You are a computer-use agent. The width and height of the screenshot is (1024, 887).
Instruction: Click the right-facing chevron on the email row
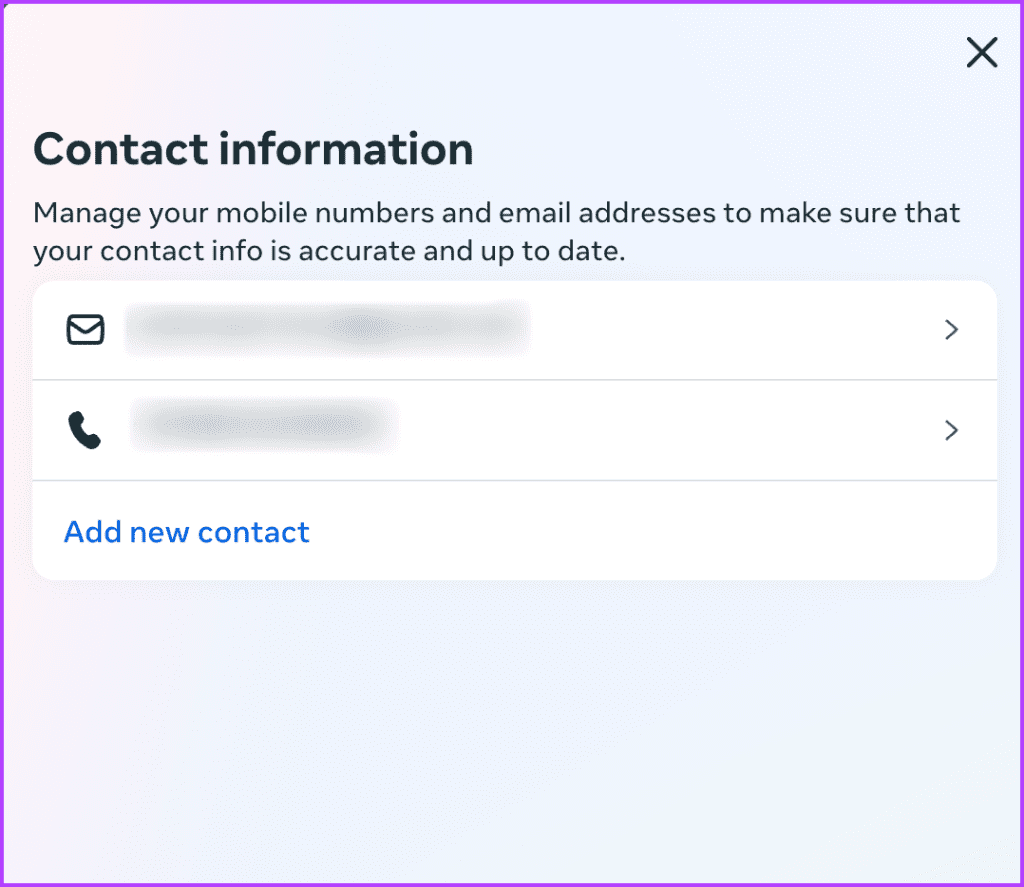[x=951, y=330]
